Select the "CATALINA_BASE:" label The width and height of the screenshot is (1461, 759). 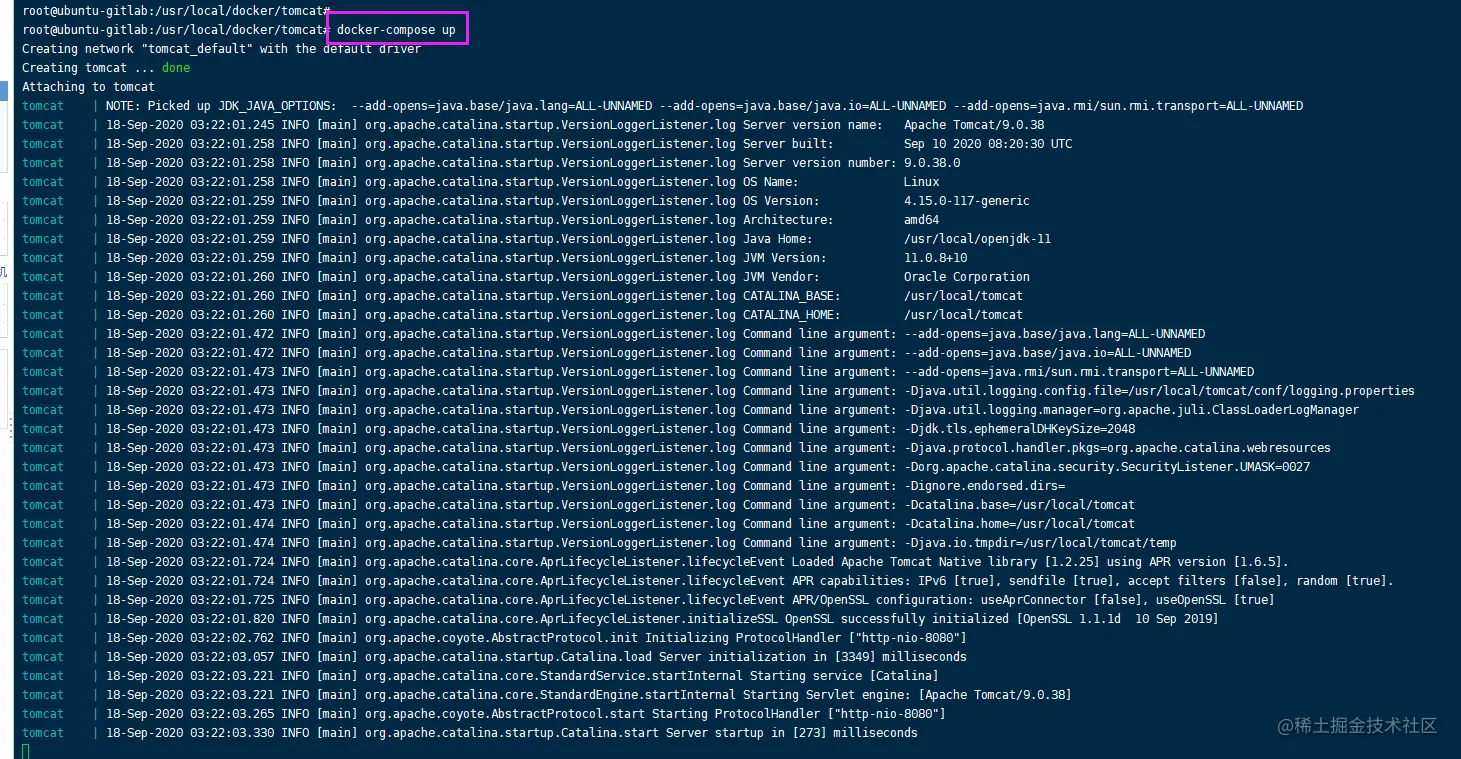tap(791, 296)
